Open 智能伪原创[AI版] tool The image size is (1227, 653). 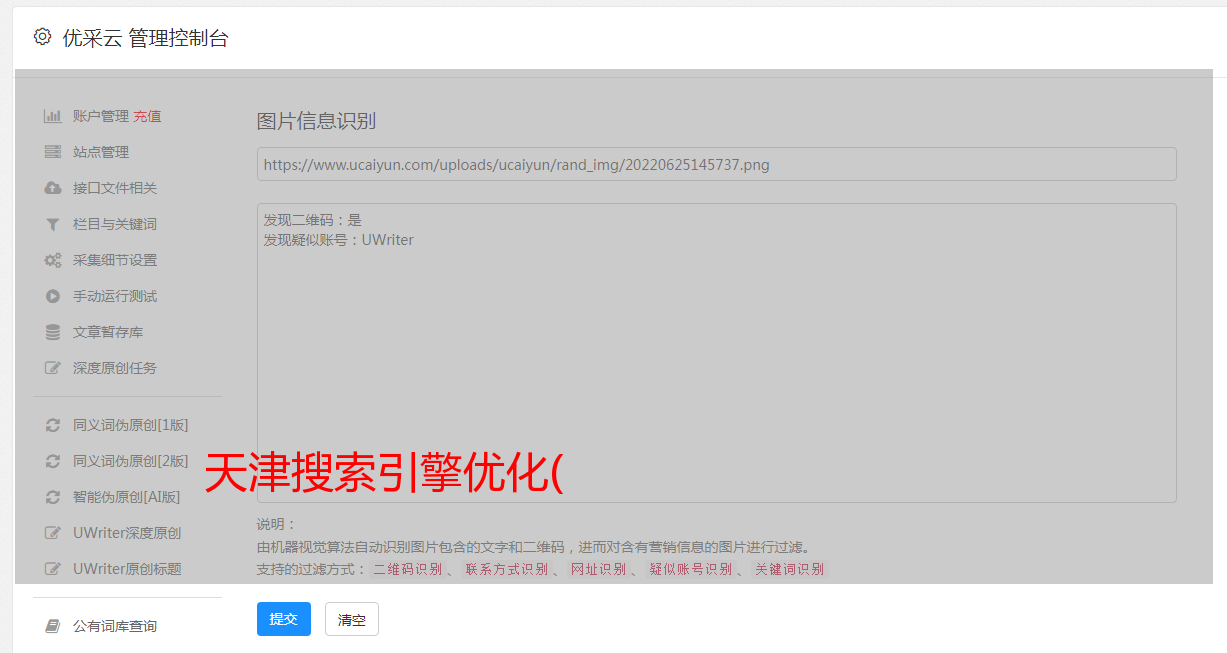(x=127, y=497)
